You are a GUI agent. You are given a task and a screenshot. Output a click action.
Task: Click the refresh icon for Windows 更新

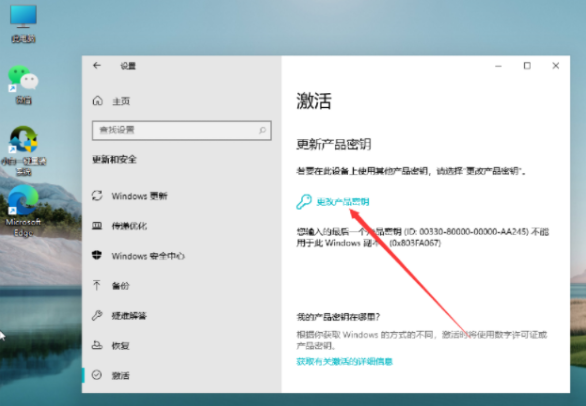coord(97,196)
